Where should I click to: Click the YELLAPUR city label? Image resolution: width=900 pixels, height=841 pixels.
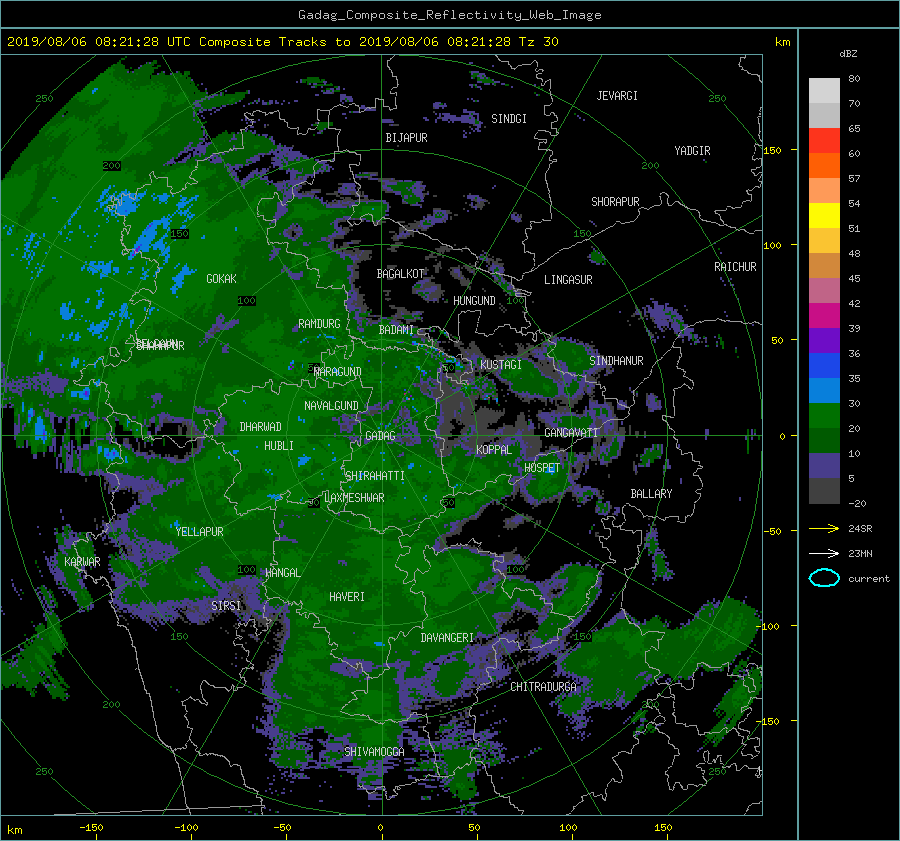(x=199, y=532)
